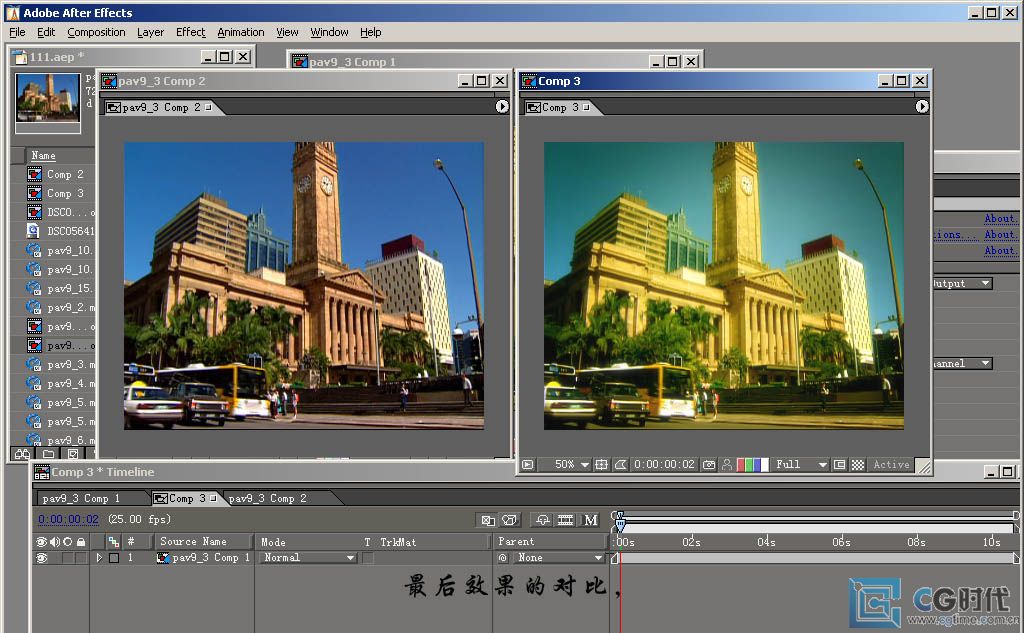Click the composition icon on the pav9_3 Comp 2 viewer tab

[113, 108]
